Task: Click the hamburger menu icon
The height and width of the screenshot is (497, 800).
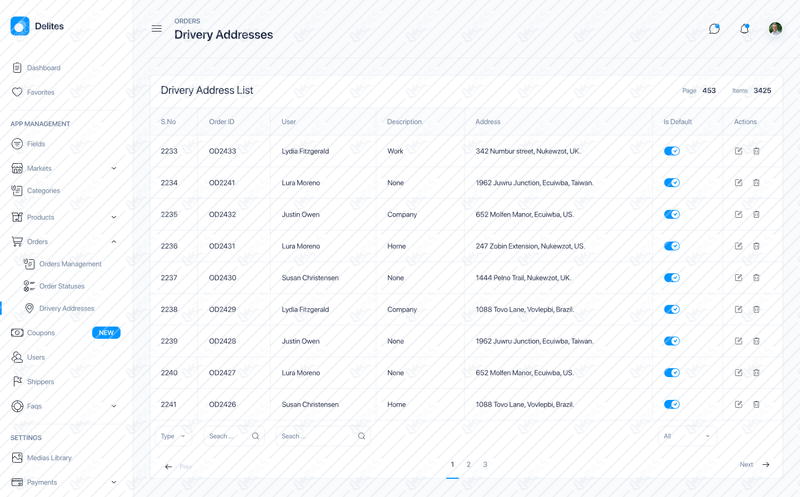Action: (157, 29)
